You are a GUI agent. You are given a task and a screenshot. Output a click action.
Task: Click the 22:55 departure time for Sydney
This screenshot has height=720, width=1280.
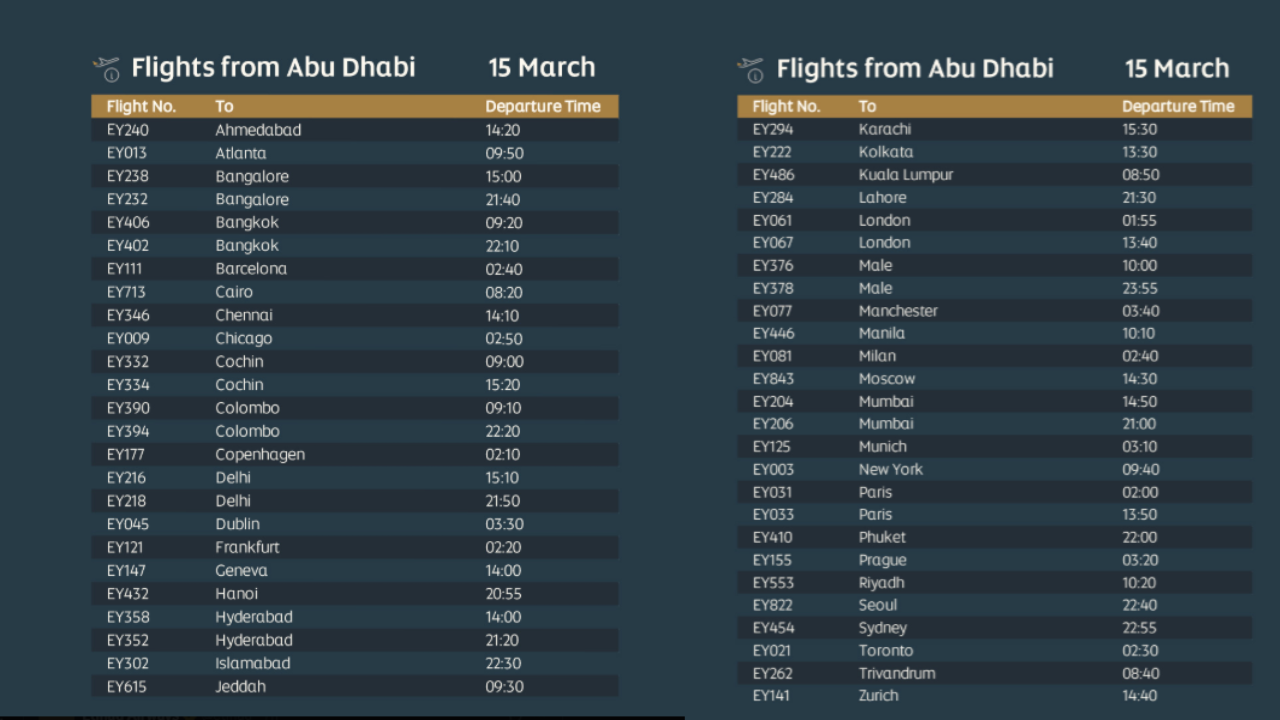(x=1140, y=628)
